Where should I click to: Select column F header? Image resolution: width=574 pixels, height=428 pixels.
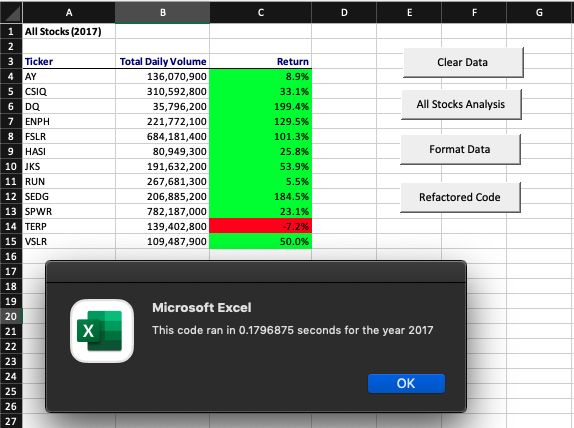pyautogui.click(x=474, y=12)
